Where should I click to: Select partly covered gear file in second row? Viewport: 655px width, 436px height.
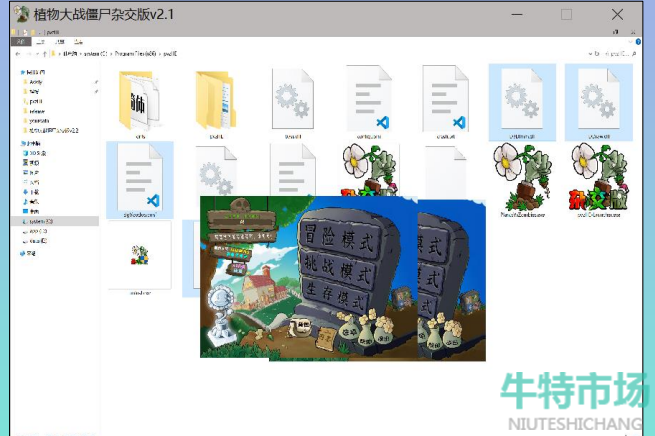coord(216,171)
